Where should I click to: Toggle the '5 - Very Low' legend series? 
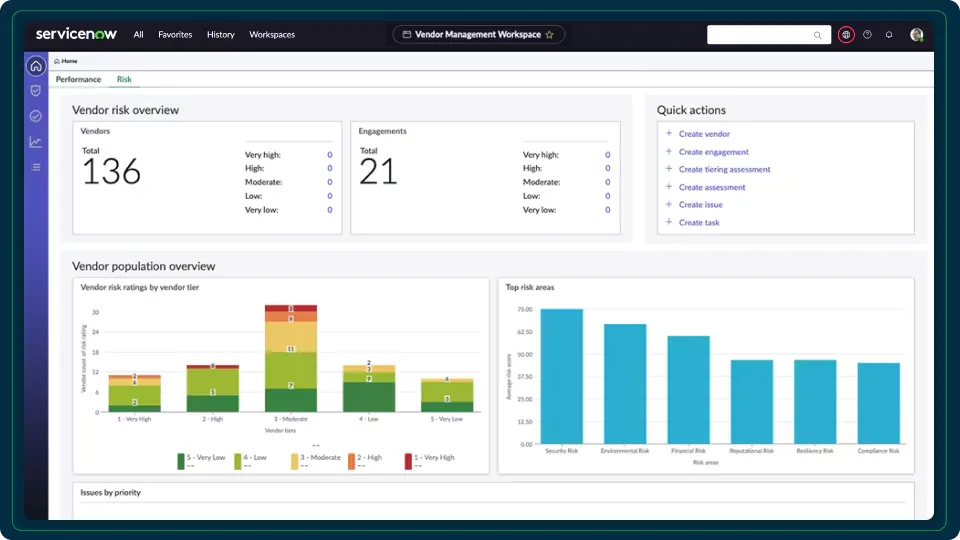pyautogui.click(x=203, y=458)
